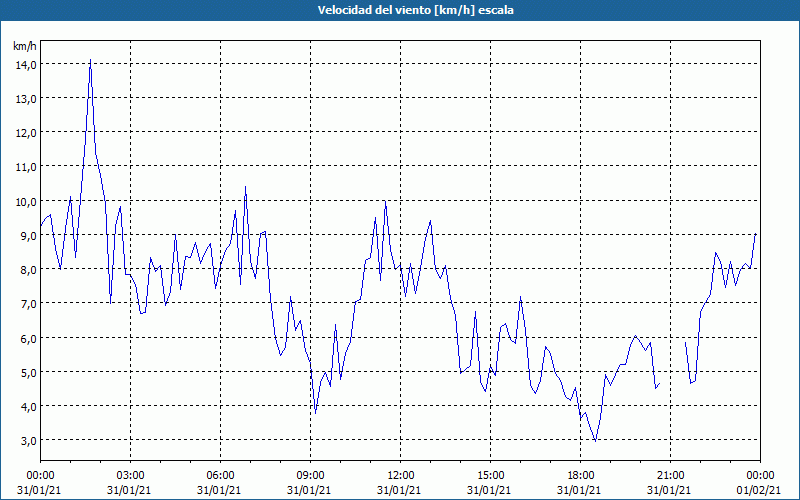800x500 pixels.
Task: Click the 18:00 time label
Action: point(581,476)
